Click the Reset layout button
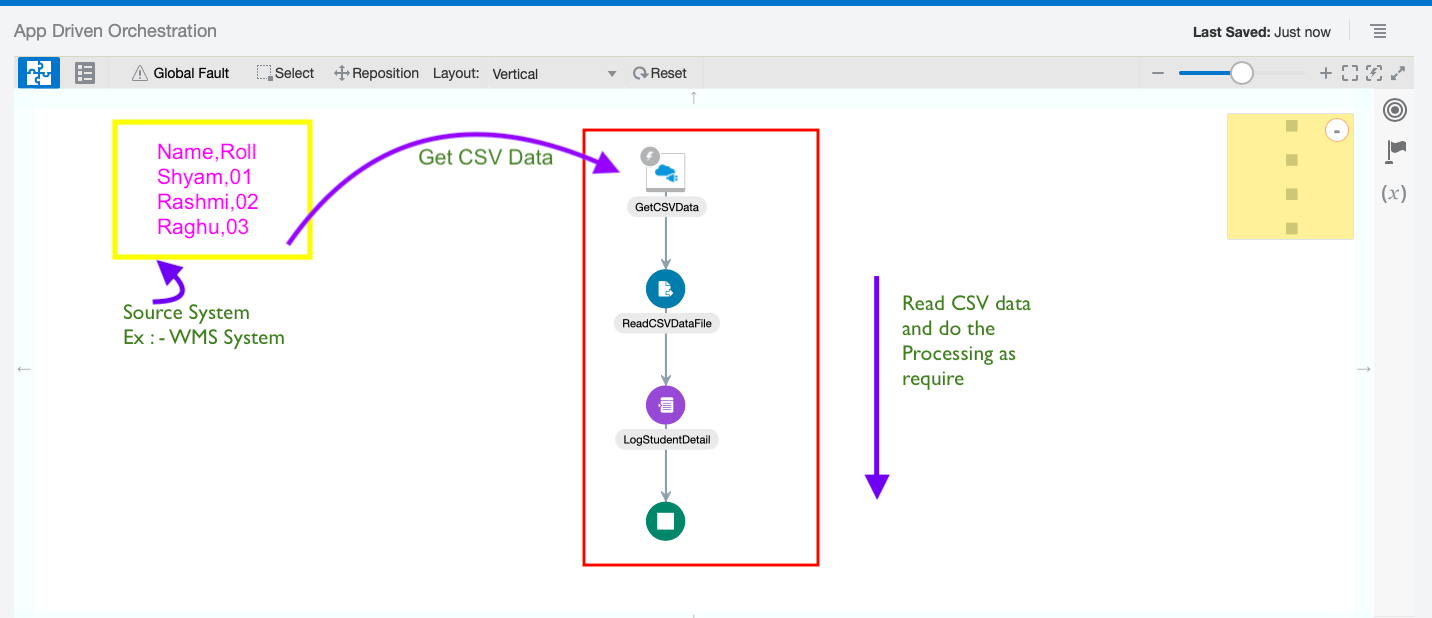The image size is (1432, 618). [660, 72]
